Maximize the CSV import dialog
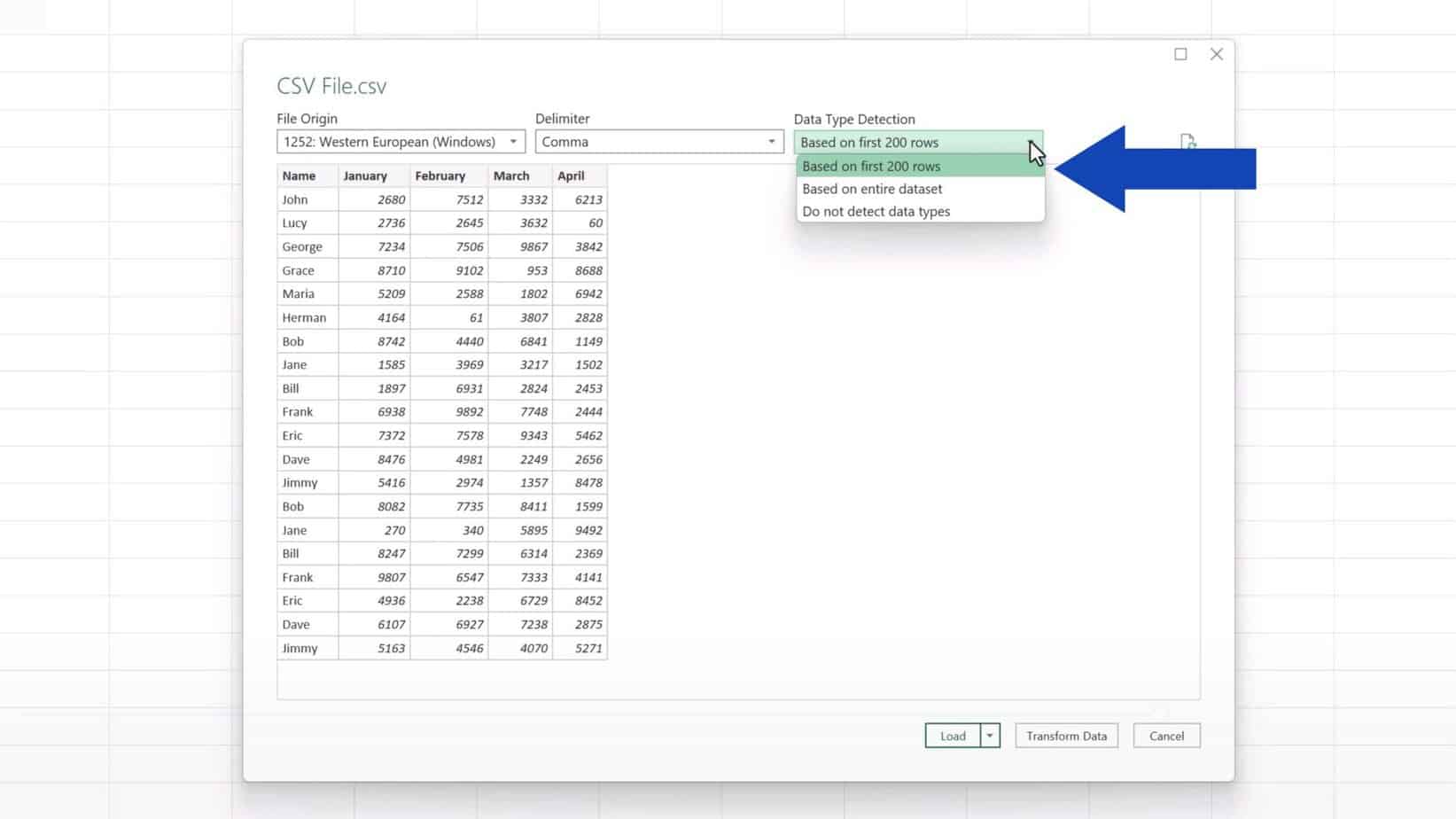1456x819 pixels. pyautogui.click(x=1180, y=54)
